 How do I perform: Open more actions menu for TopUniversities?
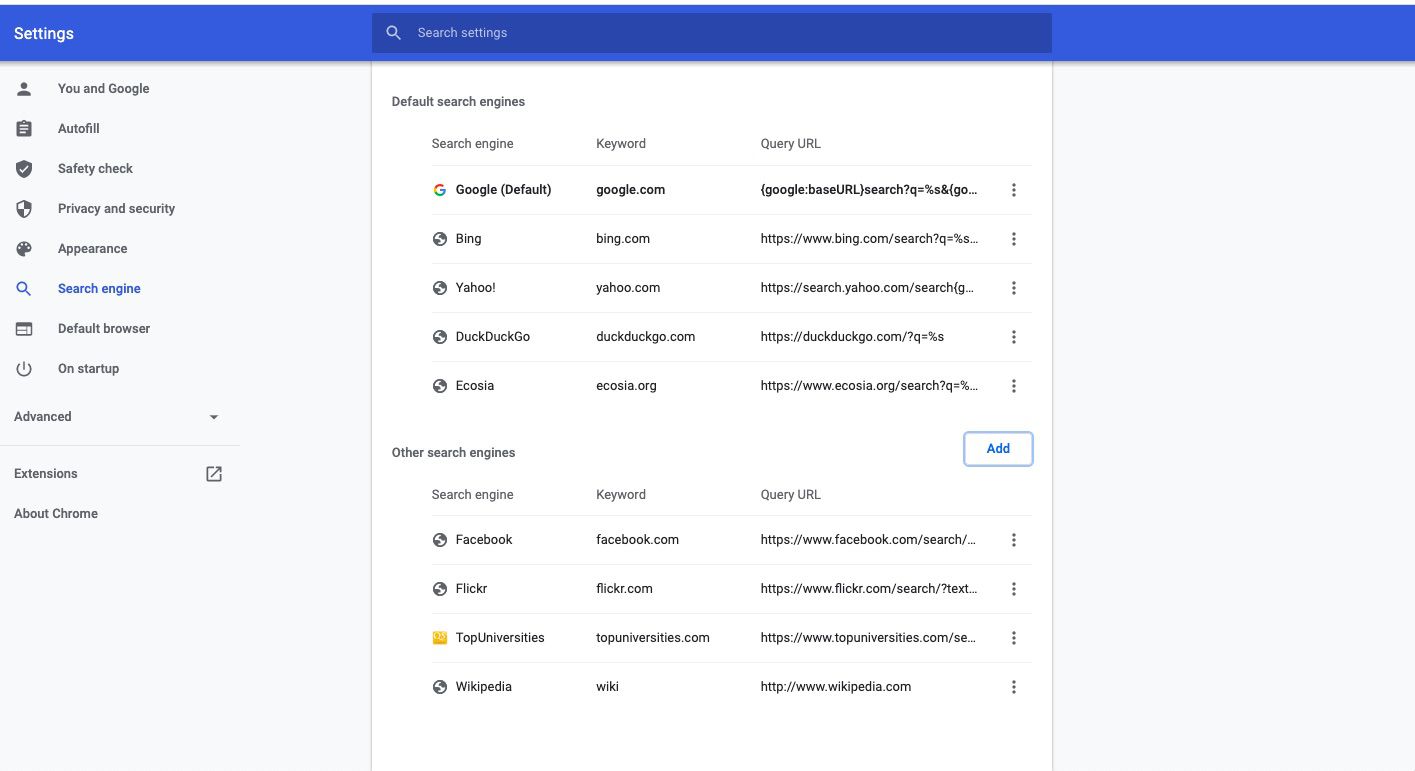point(1014,638)
